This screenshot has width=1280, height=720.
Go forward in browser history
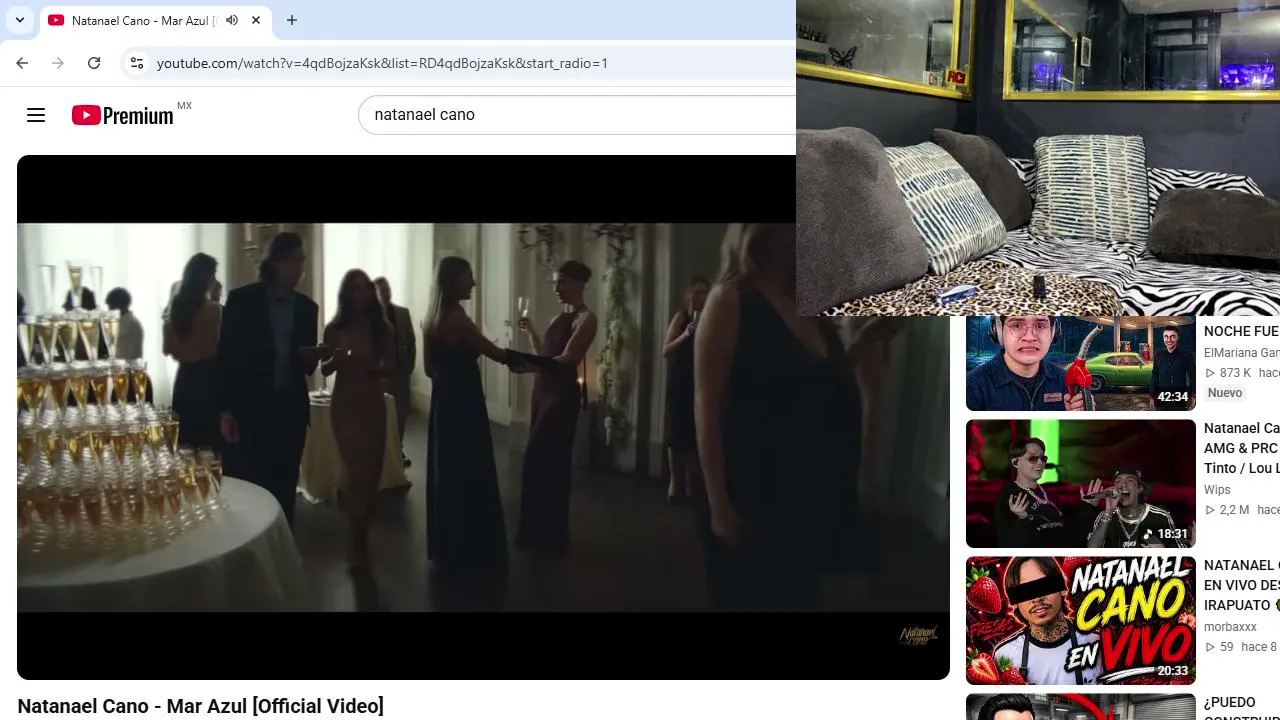58,63
